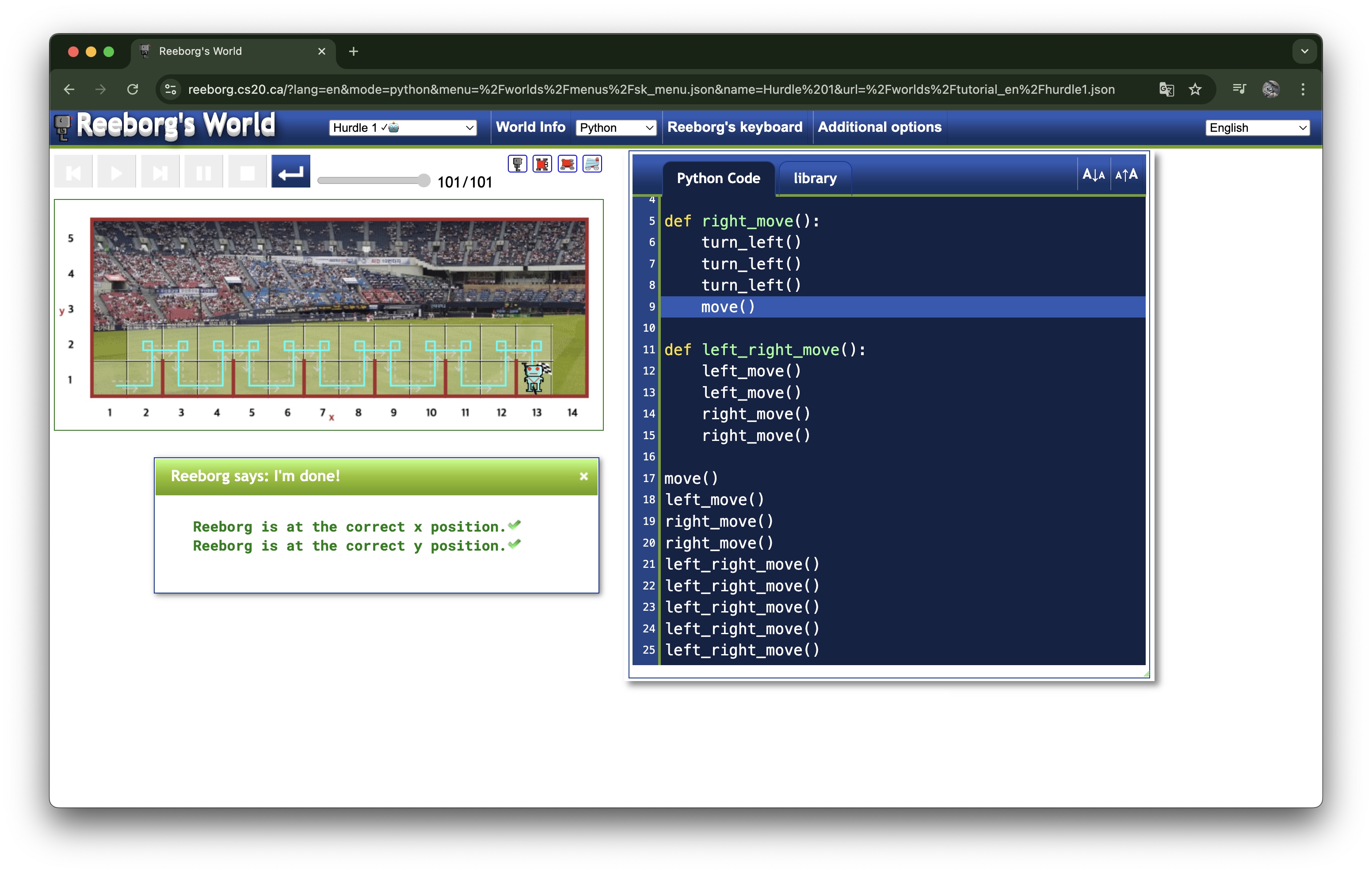
Task: Select the Python Code tab
Action: [x=718, y=179]
